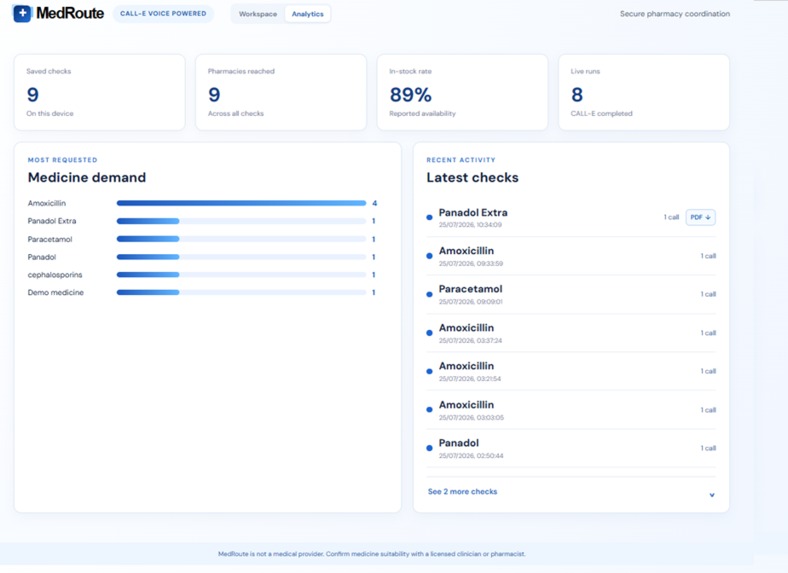Click the Amoxicillin demand bar
This screenshot has width=788, height=573.
tap(241, 203)
